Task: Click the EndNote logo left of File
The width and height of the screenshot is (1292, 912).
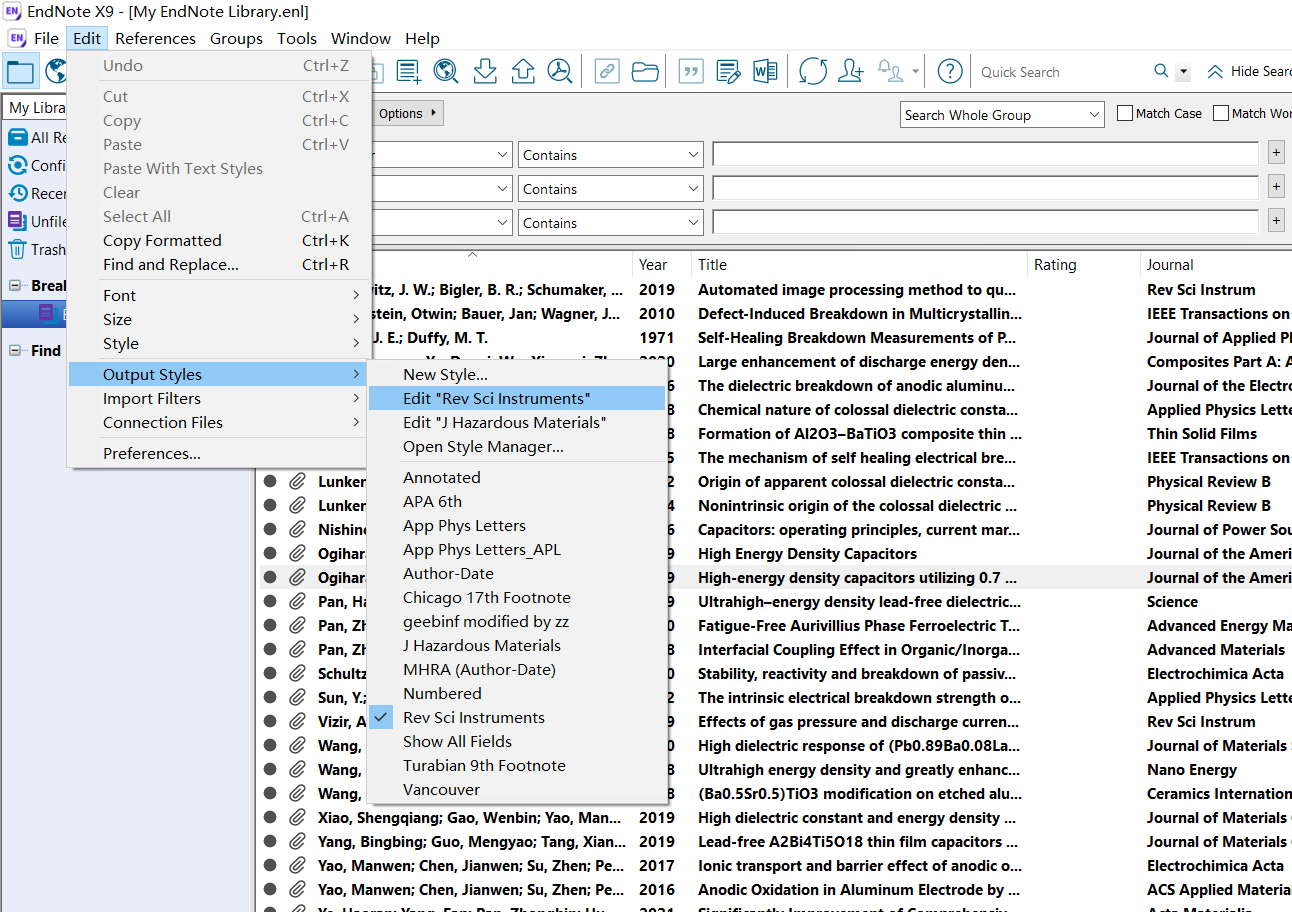Action: pos(16,38)
